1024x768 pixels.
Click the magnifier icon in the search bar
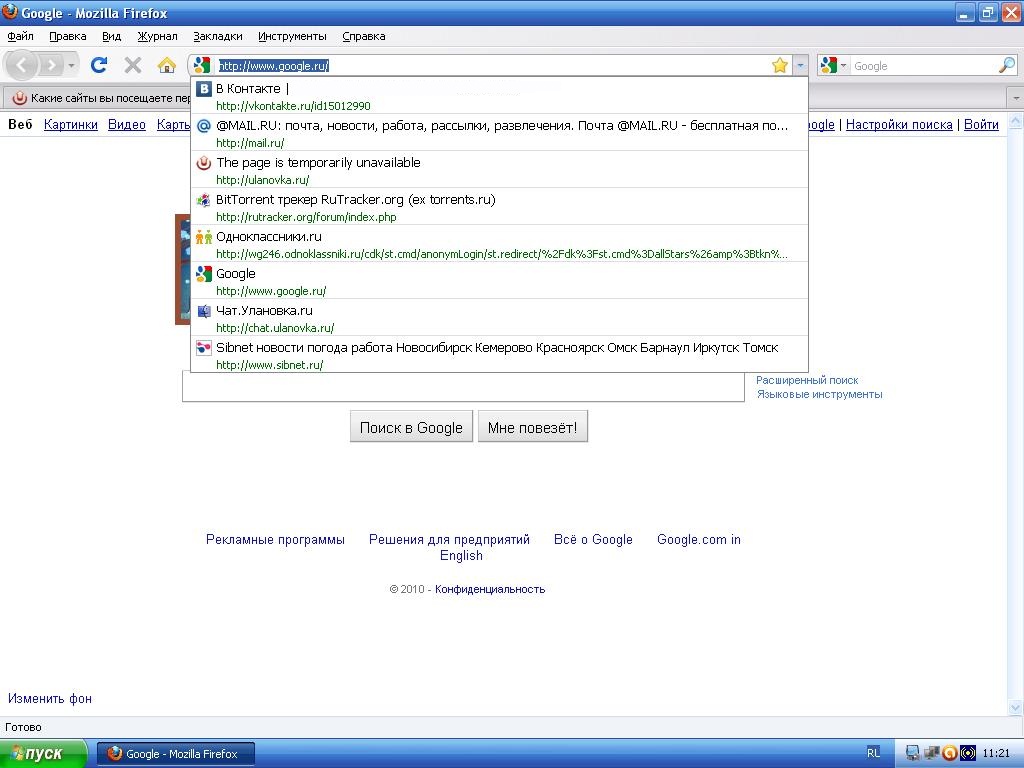pyautogui.click(x=1008, y=64)
